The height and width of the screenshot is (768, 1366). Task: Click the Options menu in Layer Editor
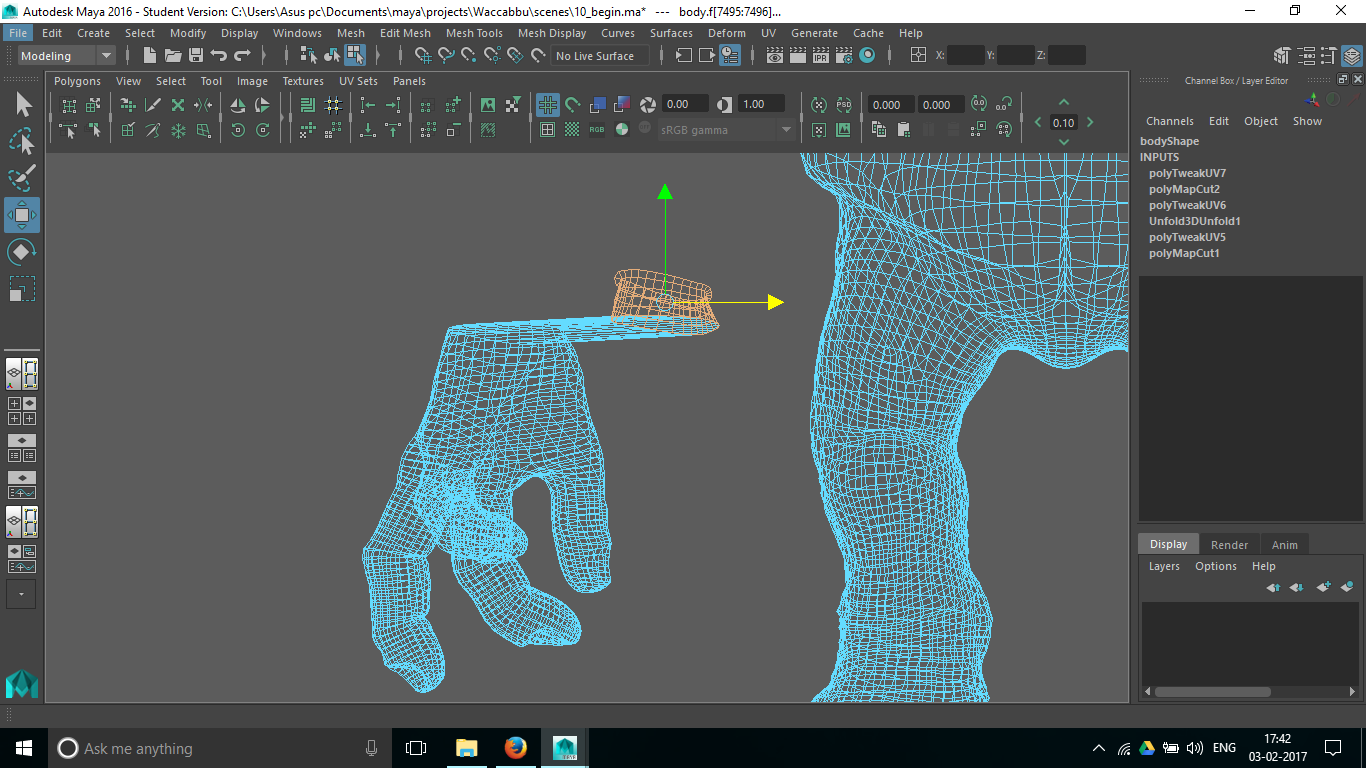pyautogui.click(x=1215, y=566)
